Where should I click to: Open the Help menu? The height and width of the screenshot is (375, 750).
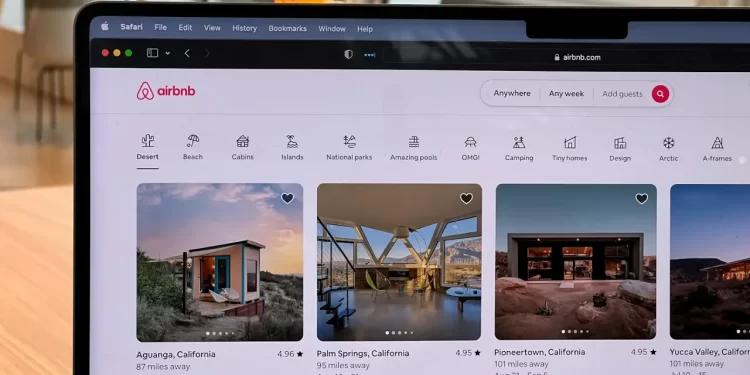pos(365,29)
